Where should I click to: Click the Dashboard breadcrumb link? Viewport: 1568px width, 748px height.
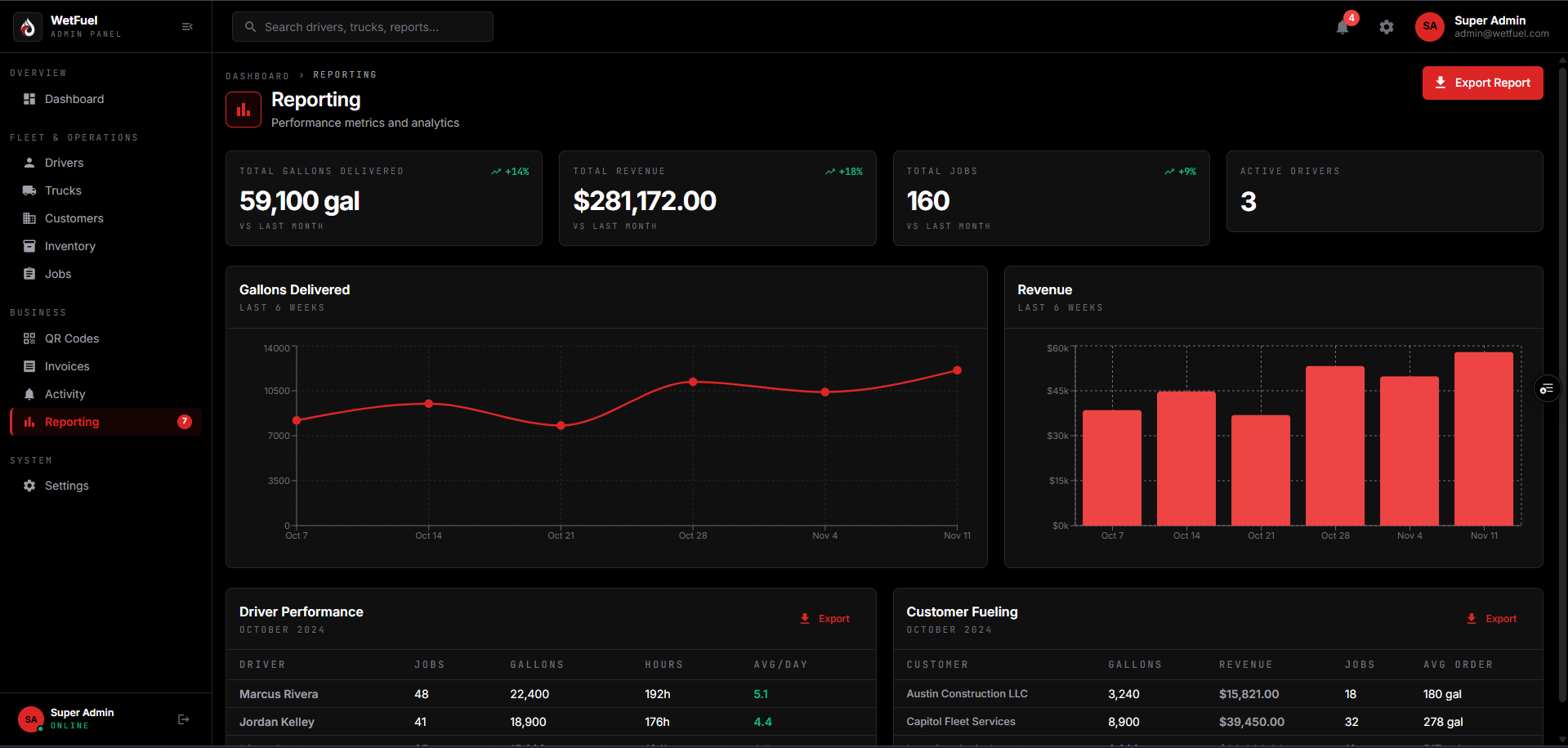[257, 75]
